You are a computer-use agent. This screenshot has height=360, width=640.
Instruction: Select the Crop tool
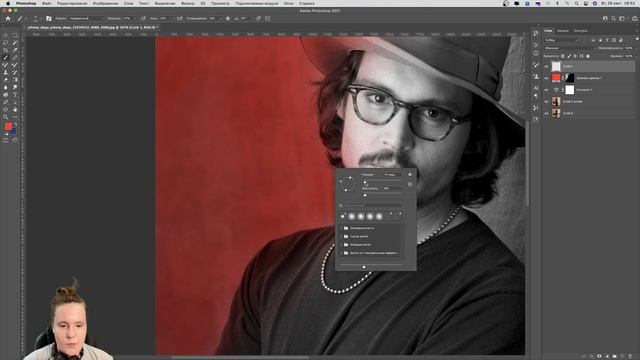click(6, 50)
